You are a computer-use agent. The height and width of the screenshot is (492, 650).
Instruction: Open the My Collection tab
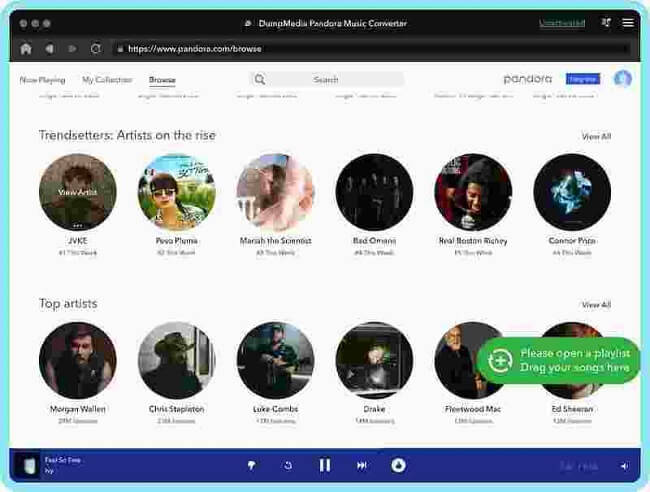[x=108, y=79]
